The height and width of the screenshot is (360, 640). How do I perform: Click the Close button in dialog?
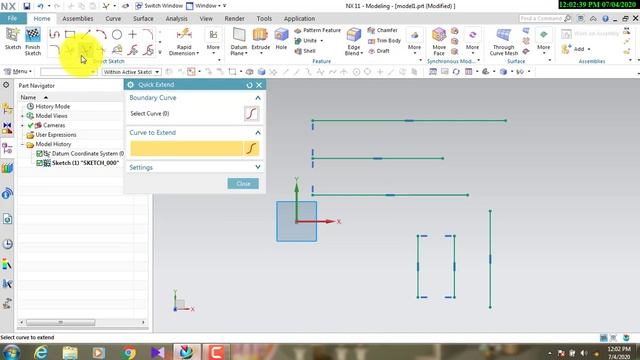243,184
